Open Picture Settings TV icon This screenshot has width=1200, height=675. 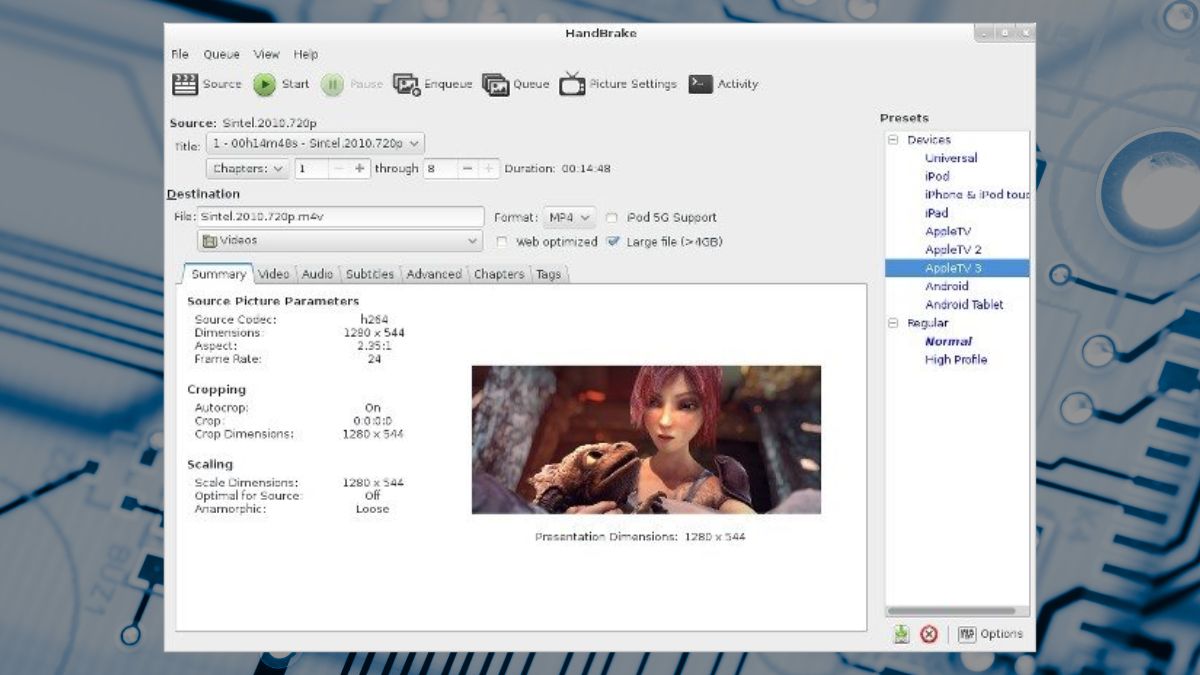pyautogui.click(x=572, y=85)
